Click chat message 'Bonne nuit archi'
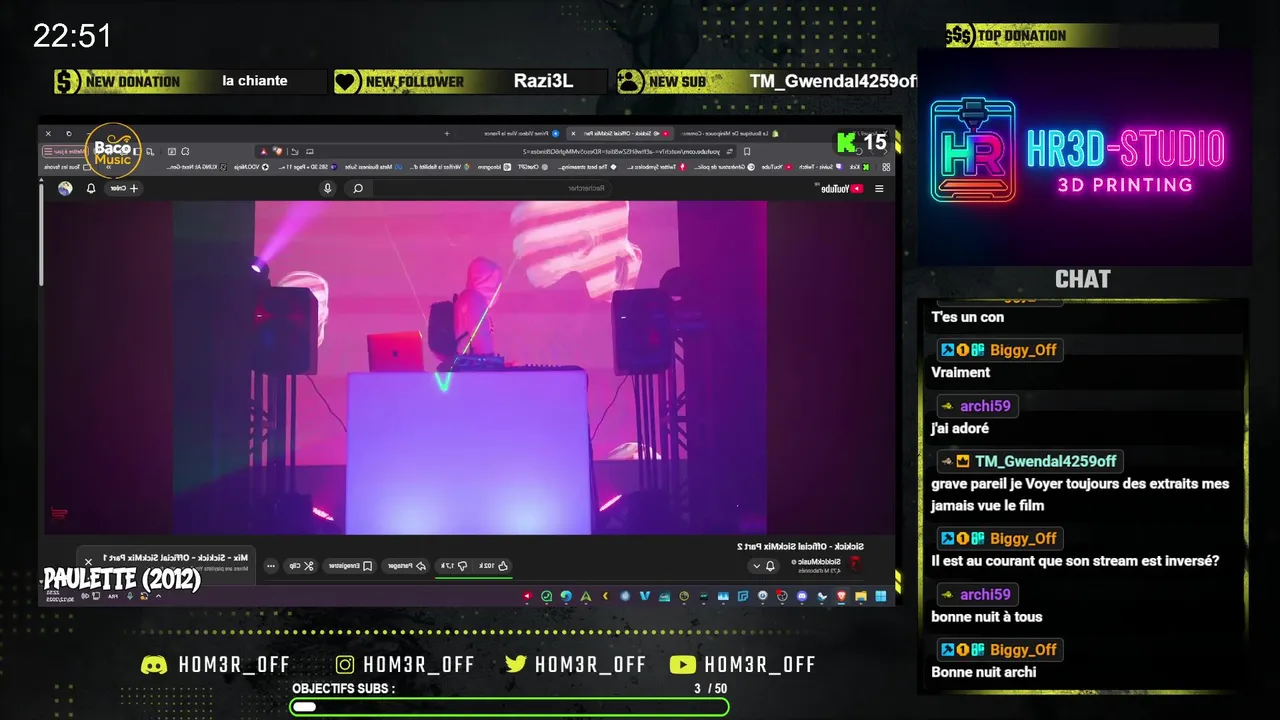The image size is (1280, 720). [983, 672]
